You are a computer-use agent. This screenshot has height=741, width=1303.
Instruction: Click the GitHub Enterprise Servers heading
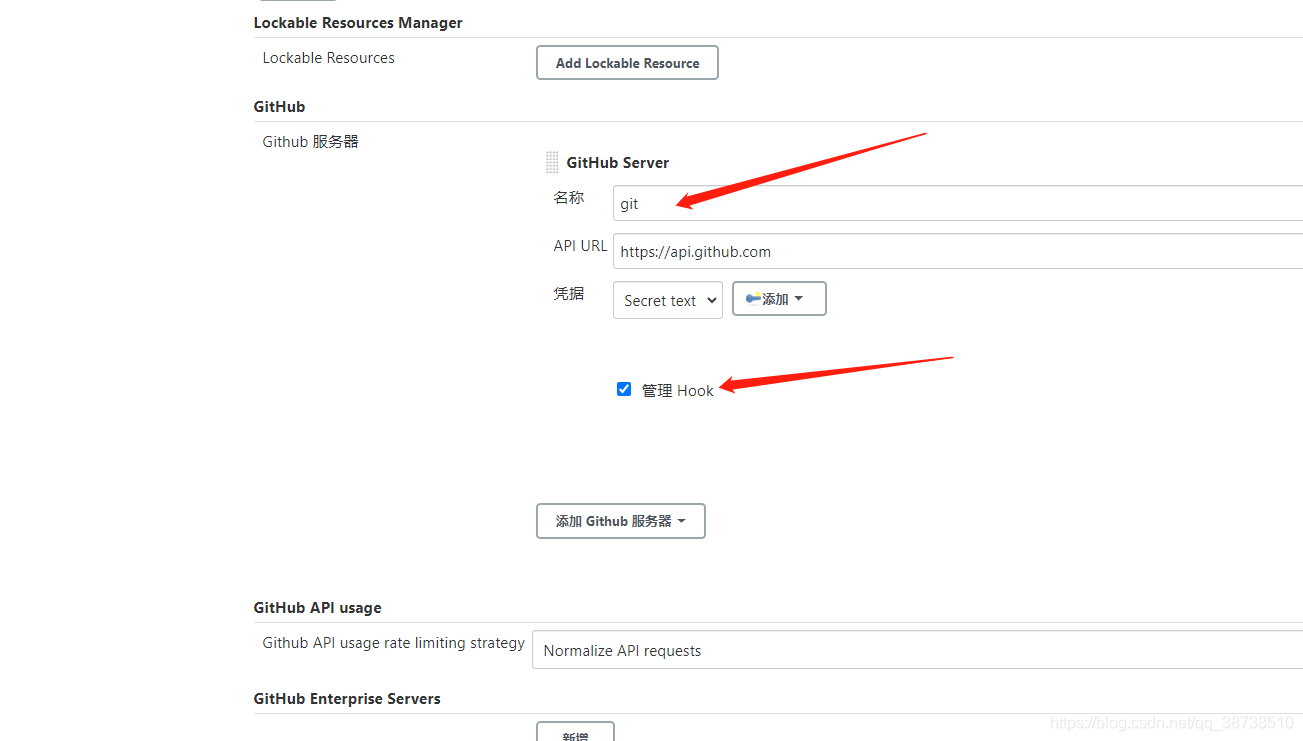347,699
